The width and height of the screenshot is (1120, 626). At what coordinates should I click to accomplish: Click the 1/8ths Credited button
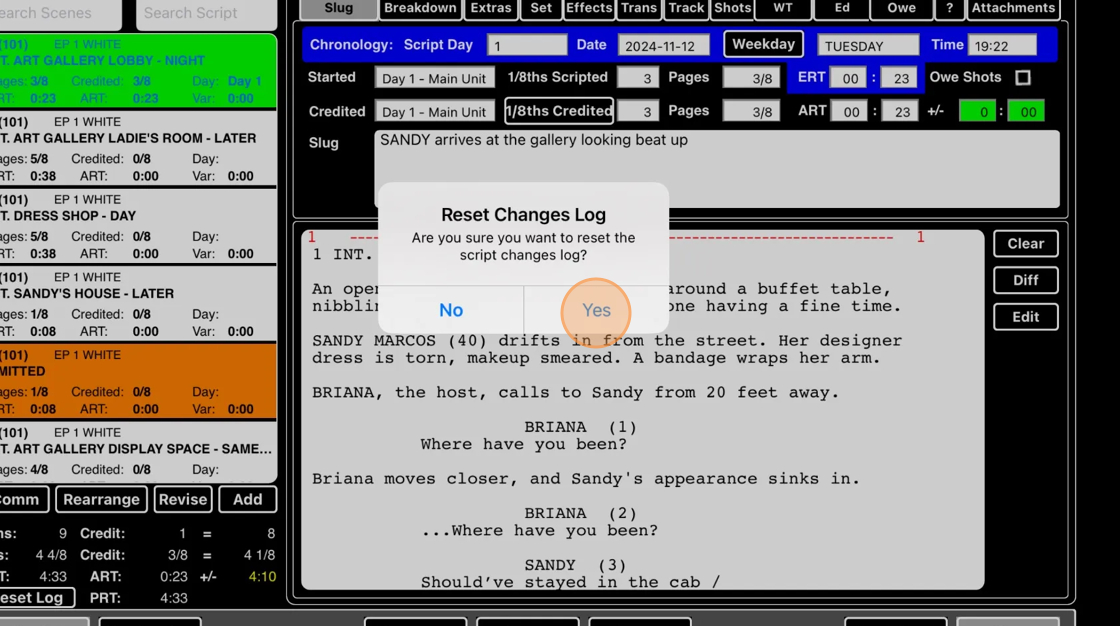pos(558,111)
